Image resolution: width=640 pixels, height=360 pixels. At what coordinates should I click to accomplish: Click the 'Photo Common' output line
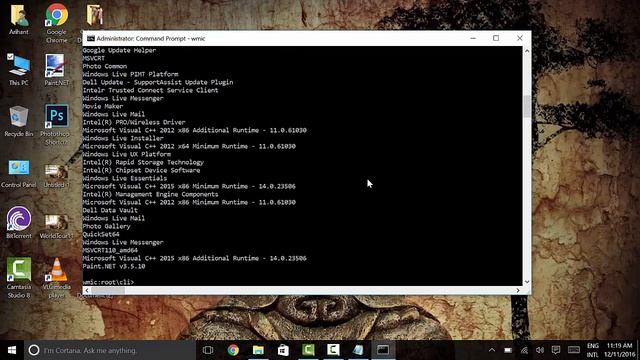(x=104, y=66)
